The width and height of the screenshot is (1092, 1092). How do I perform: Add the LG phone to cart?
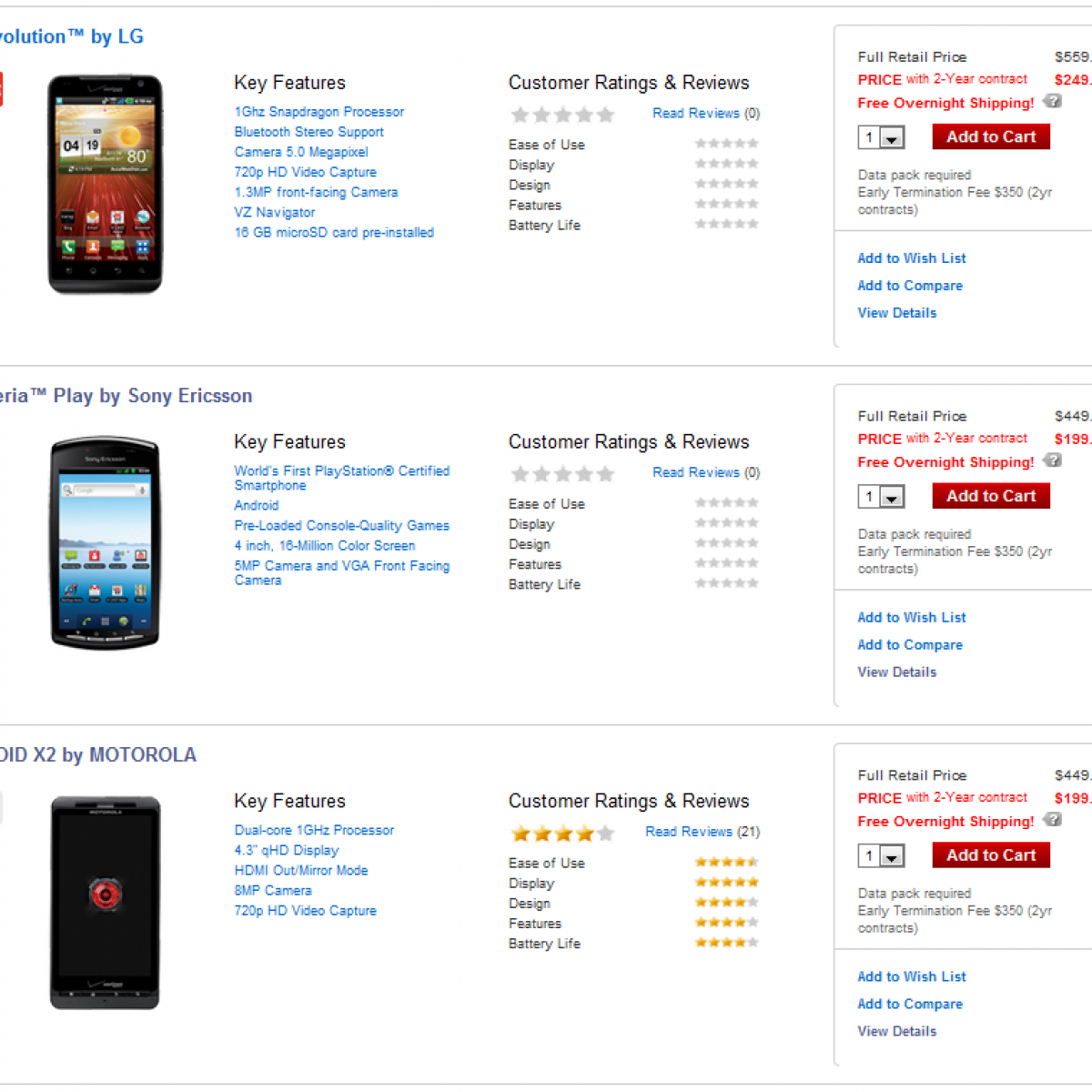click(x=991, y=136)
